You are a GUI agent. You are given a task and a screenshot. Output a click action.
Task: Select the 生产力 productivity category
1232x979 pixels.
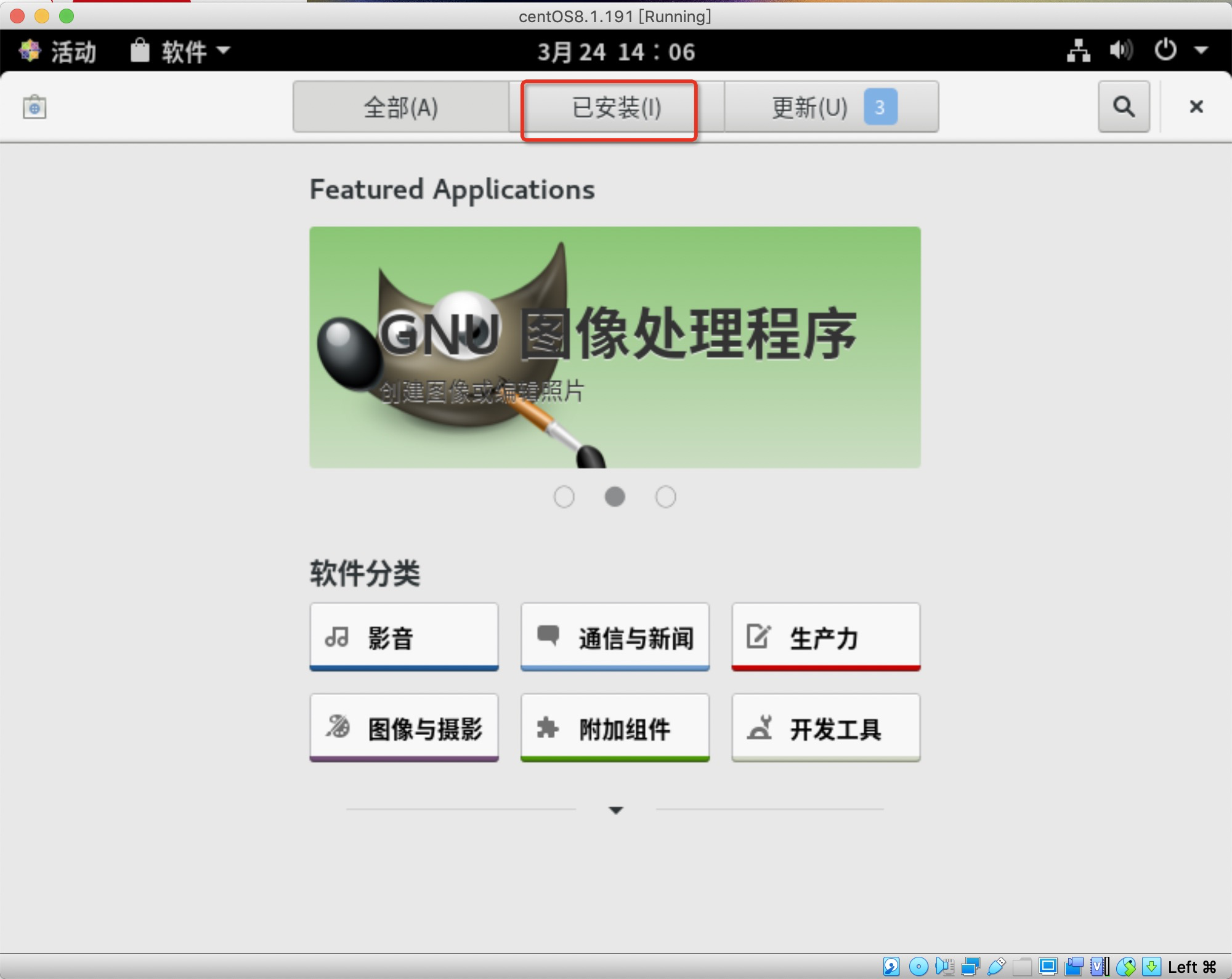(825, 637)
